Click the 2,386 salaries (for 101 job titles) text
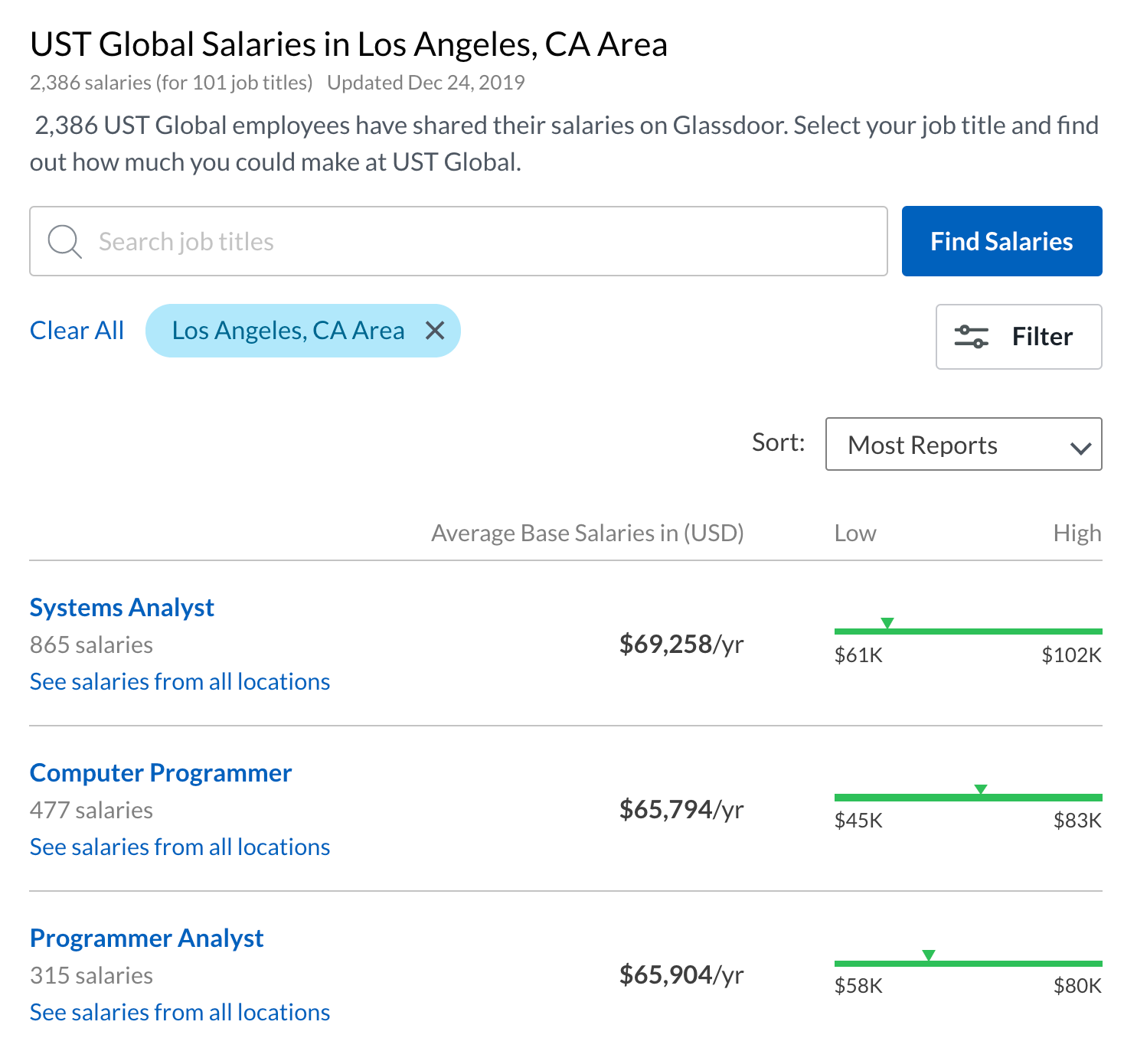Viewport: 1124px width, 1064px height. coord(172,83)
